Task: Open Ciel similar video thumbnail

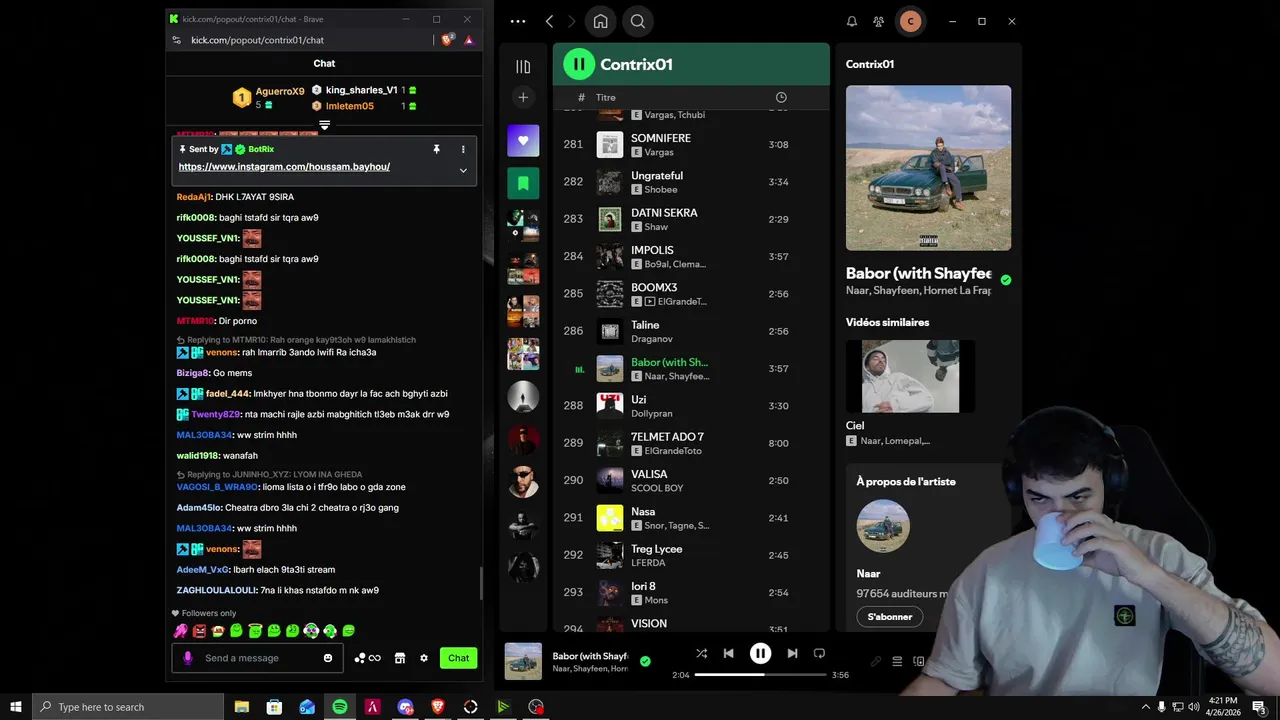Action: tap(910, 376)
